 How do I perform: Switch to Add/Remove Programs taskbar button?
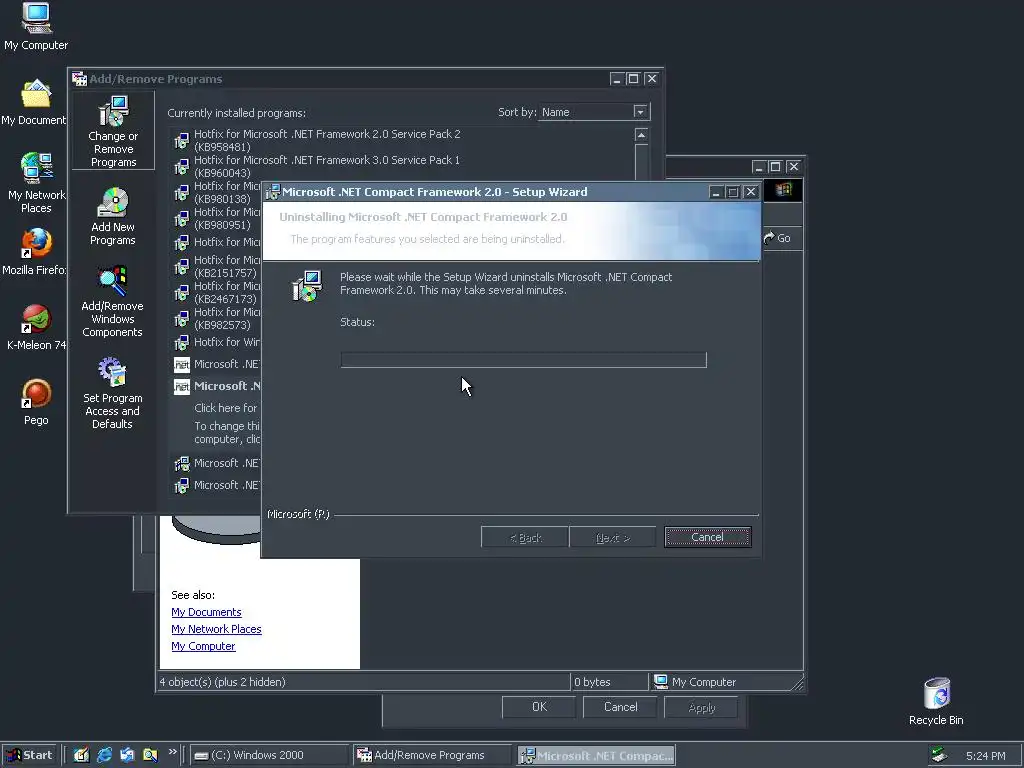[x=431, y=756]
